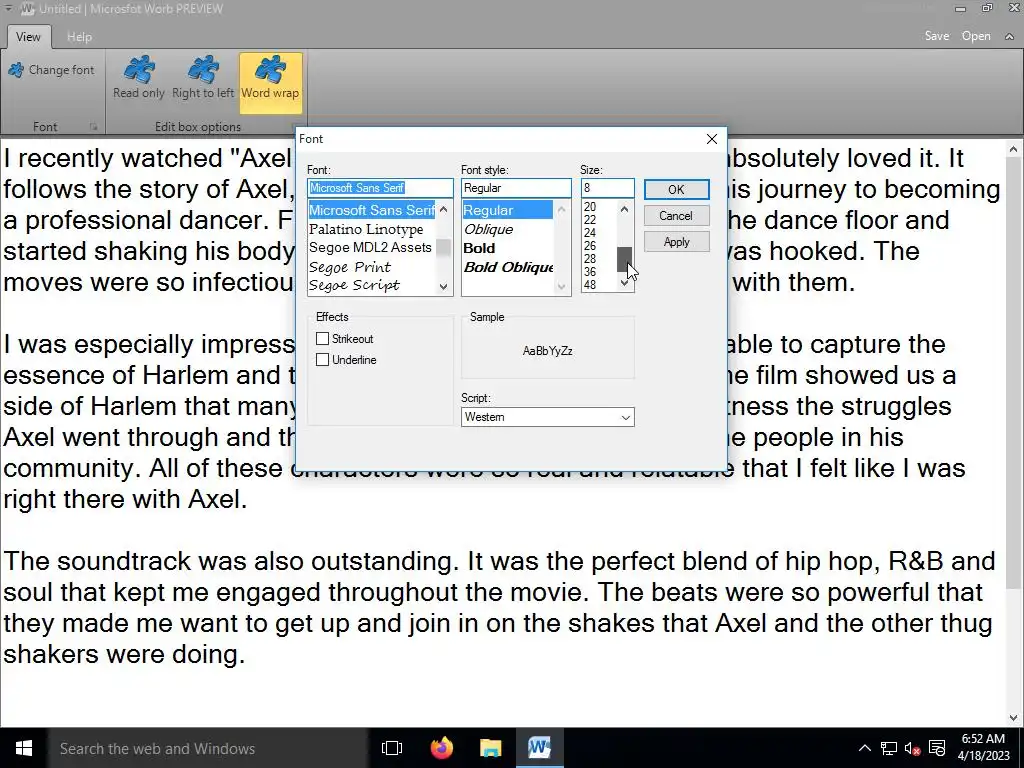Select font size 36
The height and width of the screenshot is (768, 1024).
tap(590, 272)
